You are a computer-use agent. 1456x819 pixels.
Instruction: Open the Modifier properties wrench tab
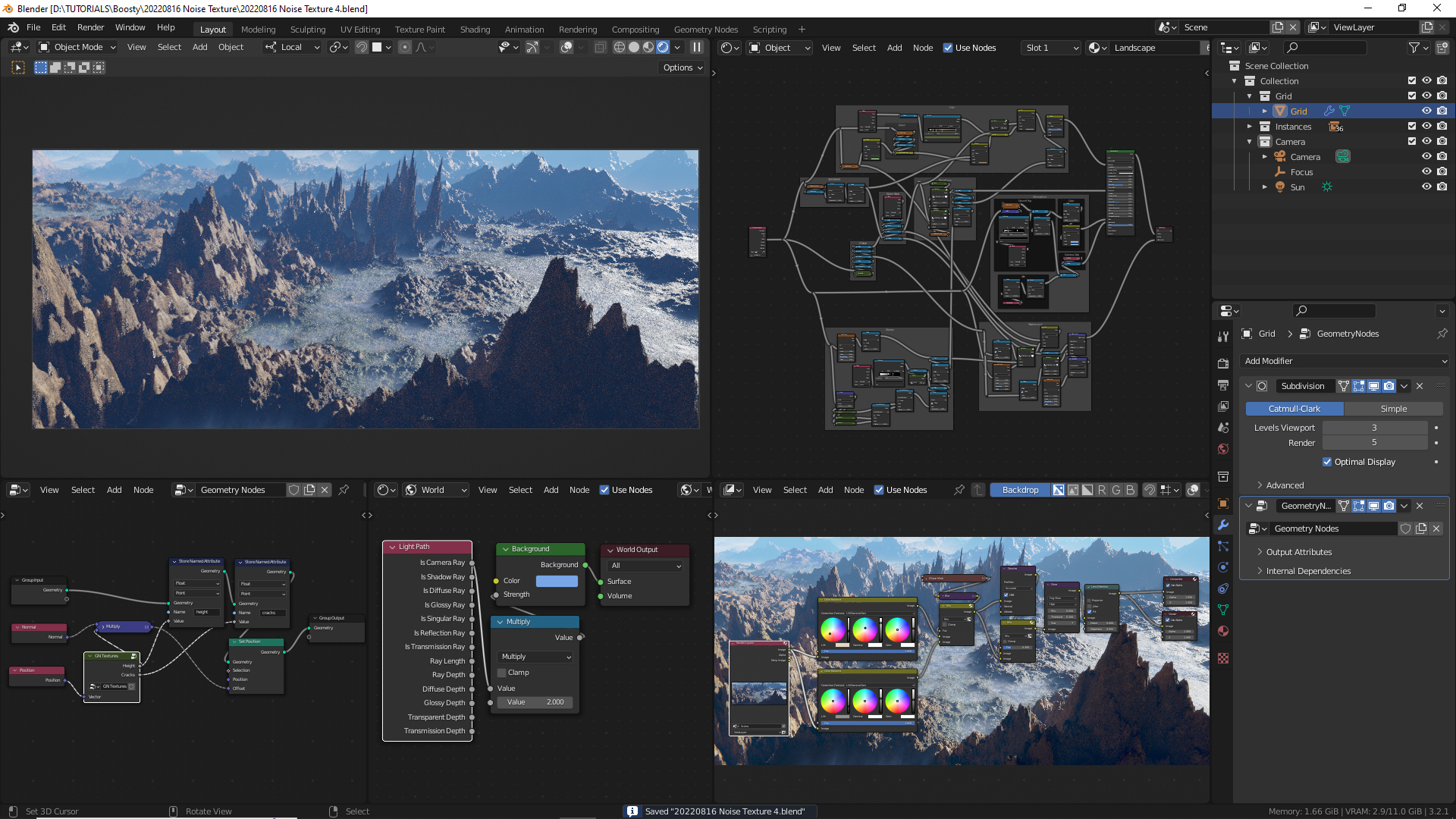pyautogui.click(x=1222, y=525)
